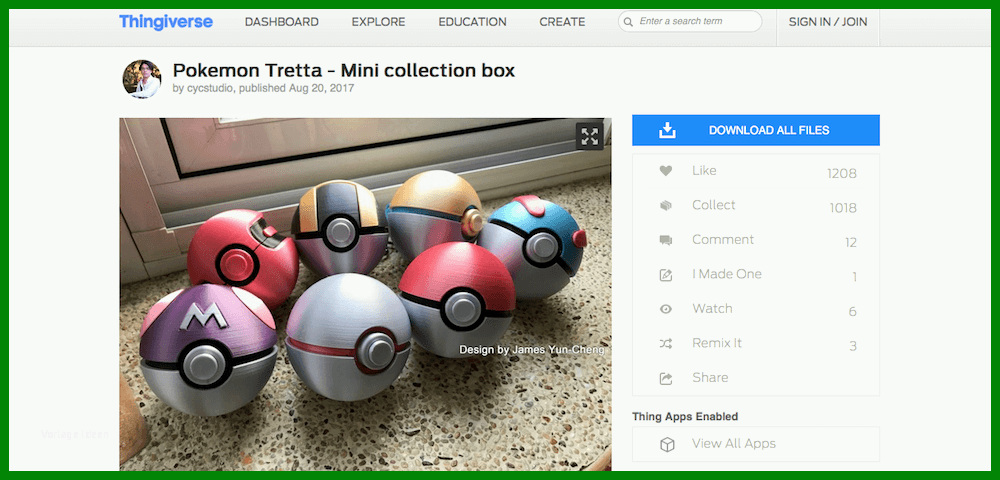Click the Remix It label
Viewport: 1000px width, 480px height.
(717, 342)
